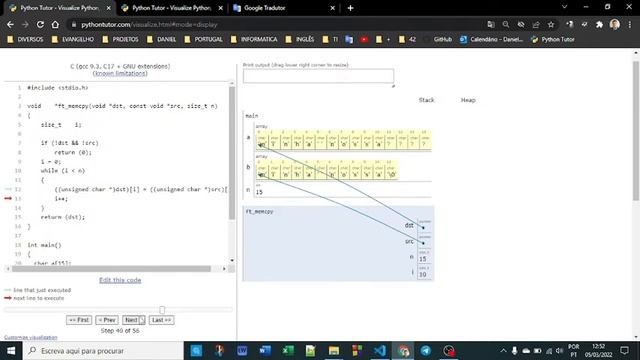The width and height of the screenshot is (640, 360).
Task: Click the code pane horizontal scrollbar
Action: click(111, 269)
